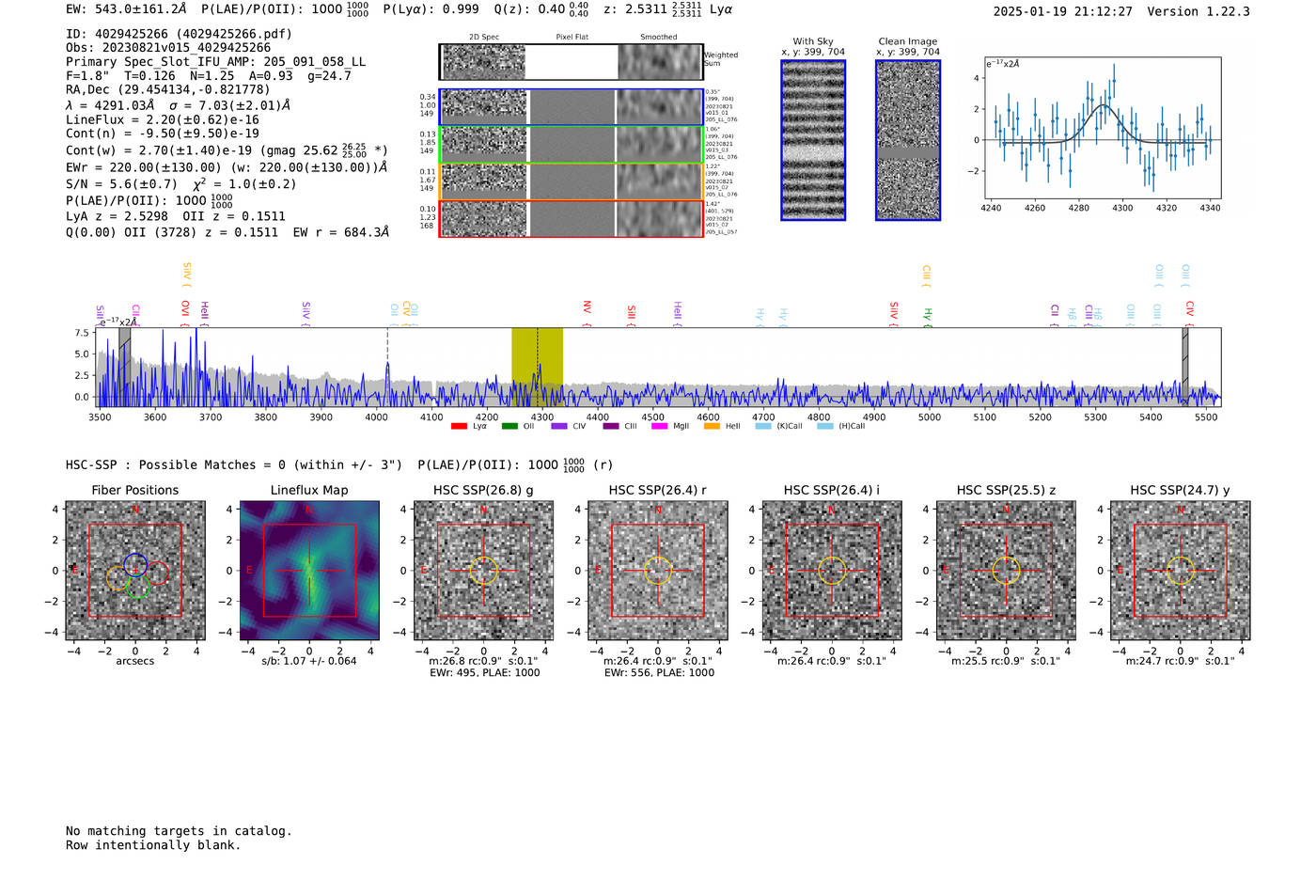Open the Lineflux Map image
Image resolution: width=1316 pixels, height=896 pixels.
coord(309,571)
